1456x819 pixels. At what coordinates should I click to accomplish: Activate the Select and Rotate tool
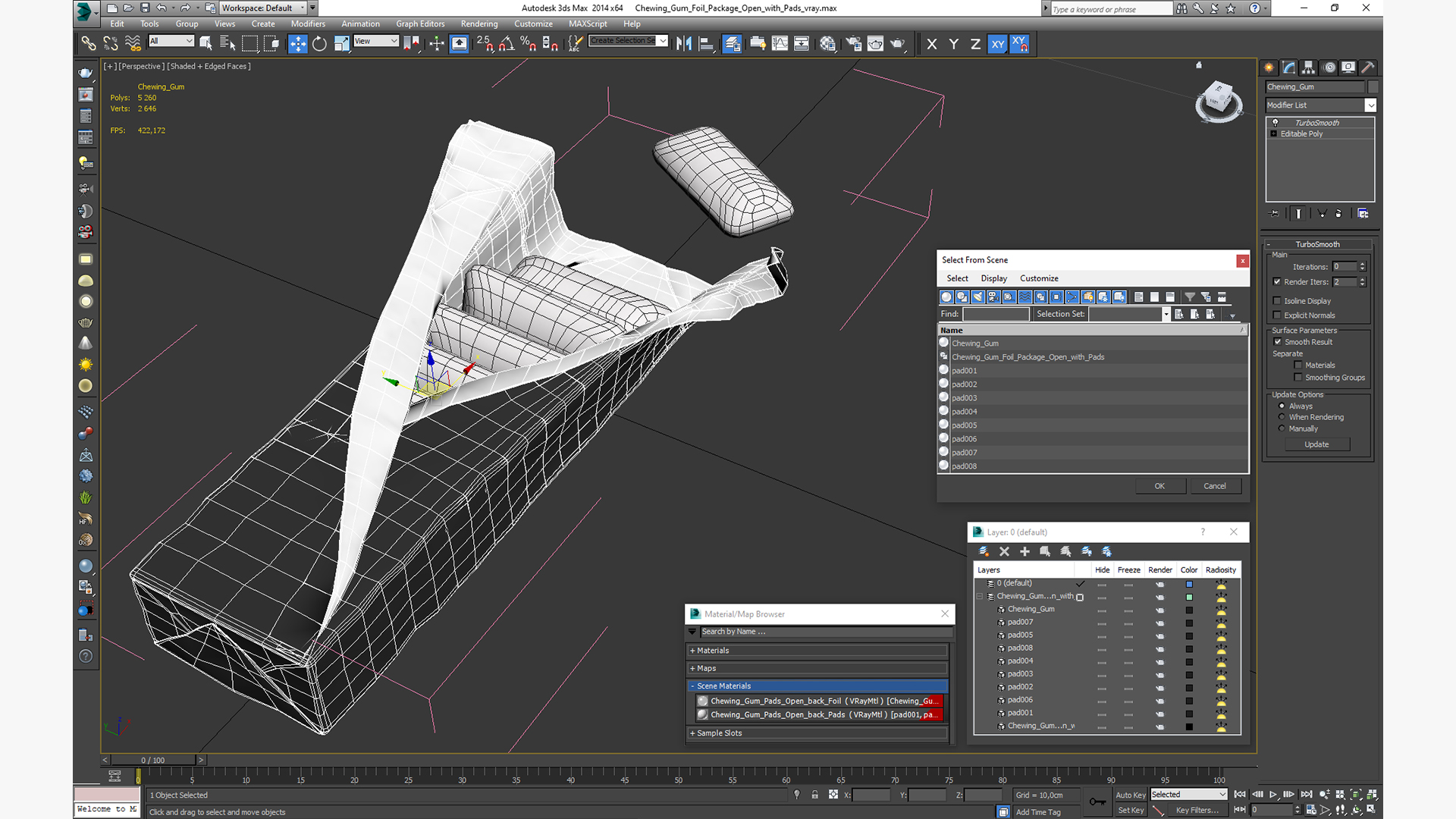(319, 44)
